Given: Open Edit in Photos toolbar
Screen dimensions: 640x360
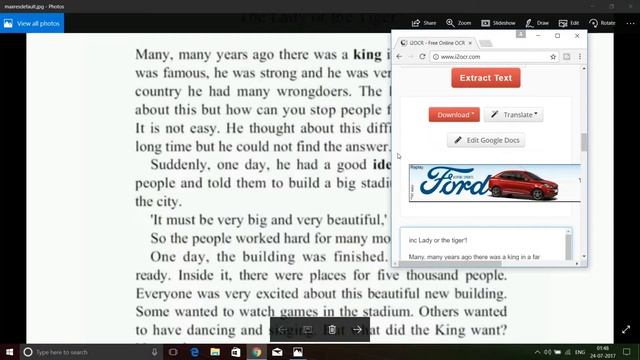Looking at the screenshot, I should pyautogui.click(x=569, y=23).
